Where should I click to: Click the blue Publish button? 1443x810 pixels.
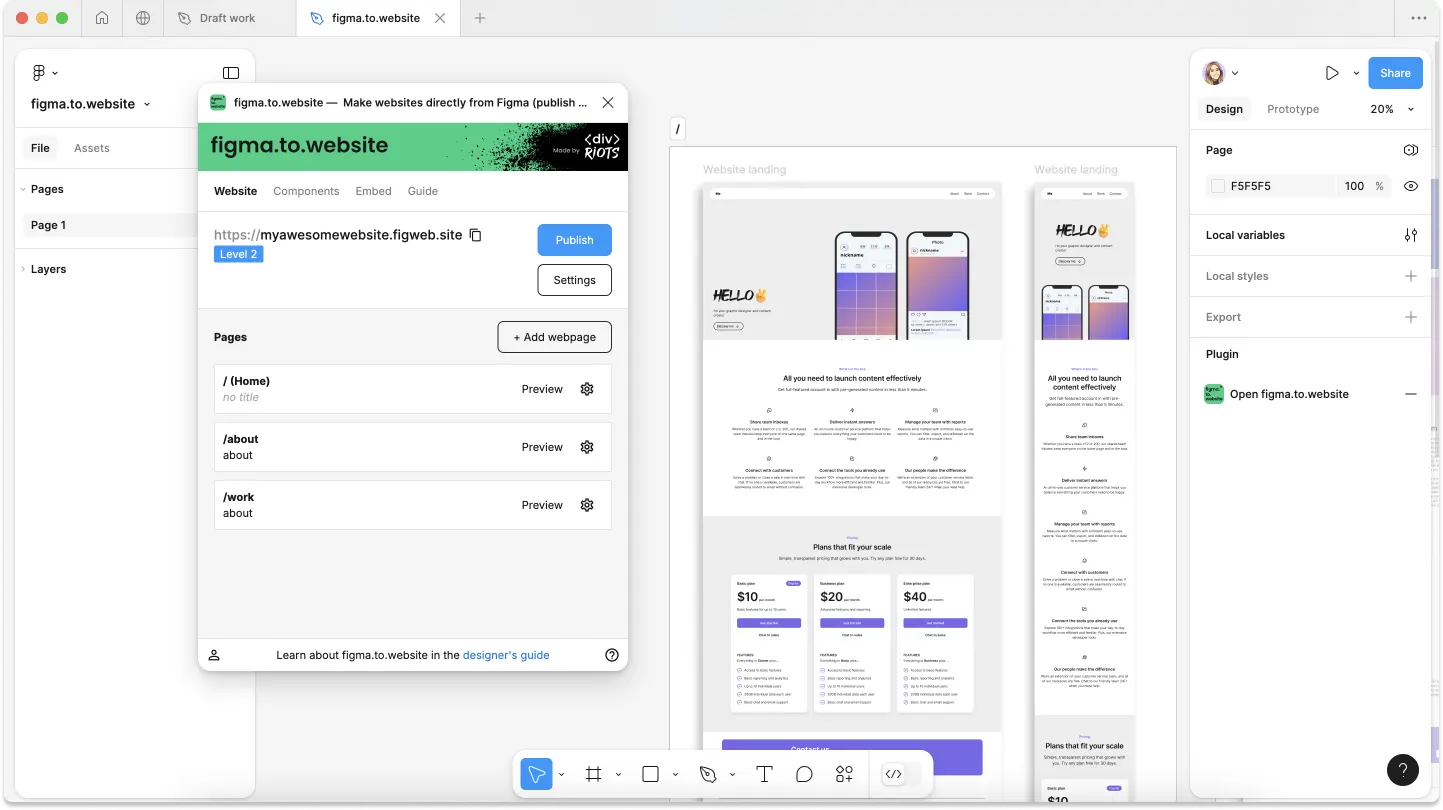pyautogui.click(x=574, y=240)
